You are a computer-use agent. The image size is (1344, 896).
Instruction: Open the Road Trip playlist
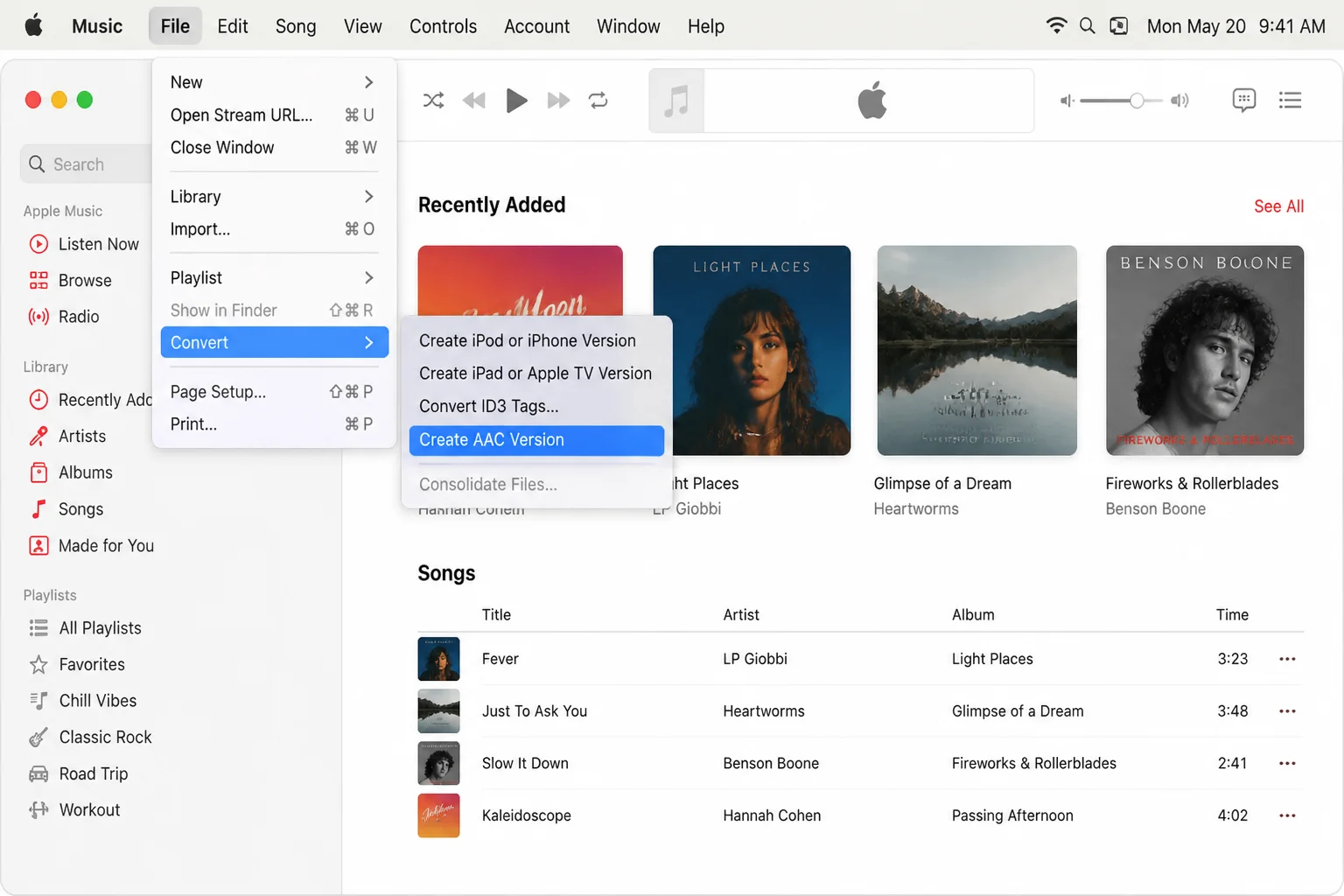point(78,774)
